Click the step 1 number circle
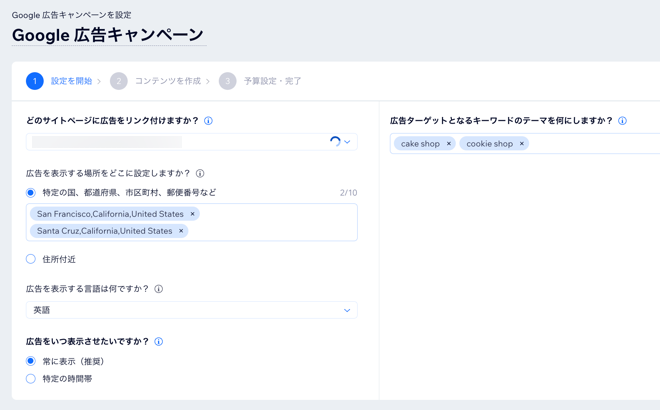Viewport: 660px width, 410px height. point(35,81)
